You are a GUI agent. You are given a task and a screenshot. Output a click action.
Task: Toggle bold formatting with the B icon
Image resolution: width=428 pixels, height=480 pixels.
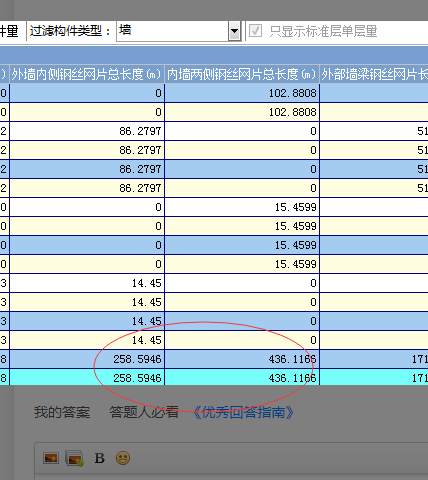[x=99, y=458]
